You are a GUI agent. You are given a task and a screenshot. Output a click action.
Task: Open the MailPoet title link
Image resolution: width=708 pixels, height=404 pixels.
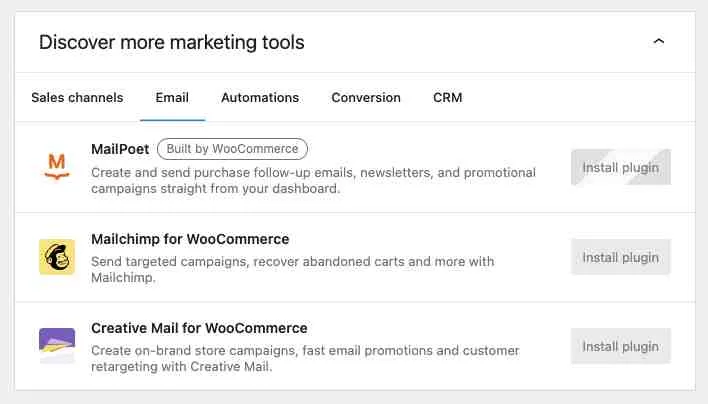tap(120, 149)
